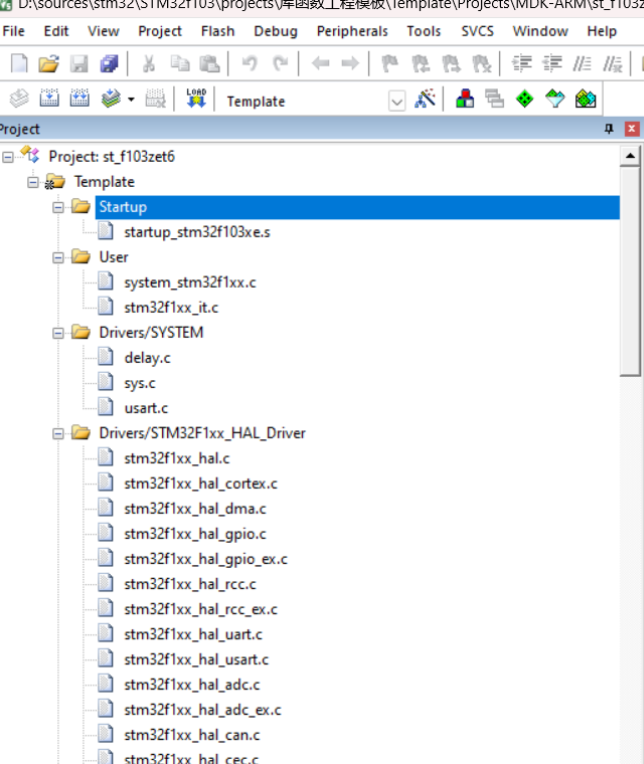Open batch build dropdown arrow

point(131,100)
